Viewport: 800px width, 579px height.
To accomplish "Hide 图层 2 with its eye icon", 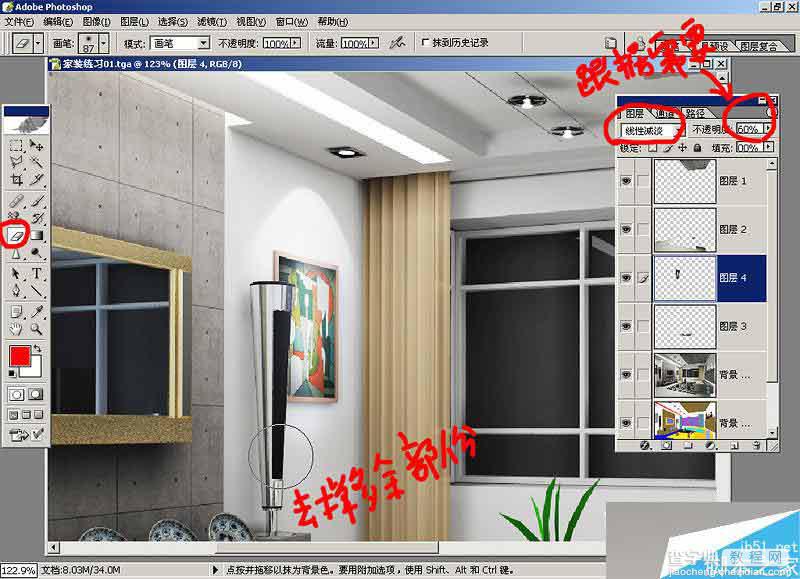I will 626,229.
